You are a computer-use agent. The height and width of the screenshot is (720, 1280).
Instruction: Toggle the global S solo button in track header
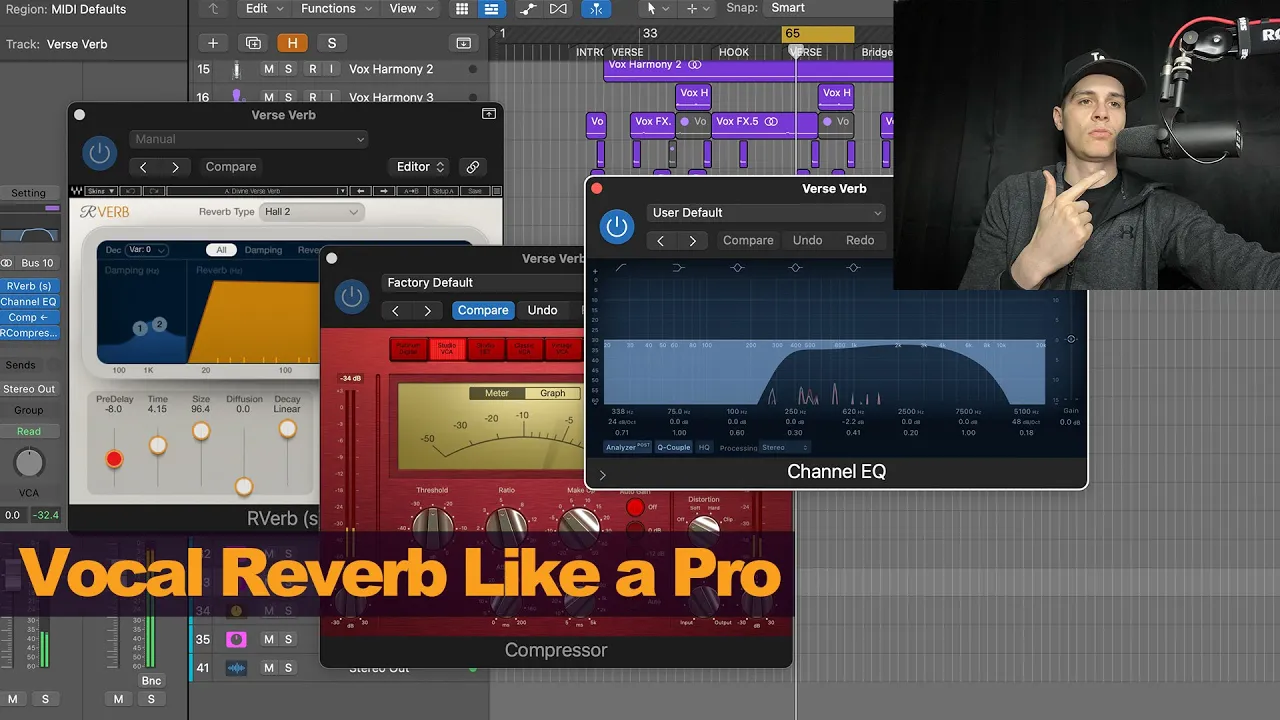pyautogui.click(x=332, y=43)
